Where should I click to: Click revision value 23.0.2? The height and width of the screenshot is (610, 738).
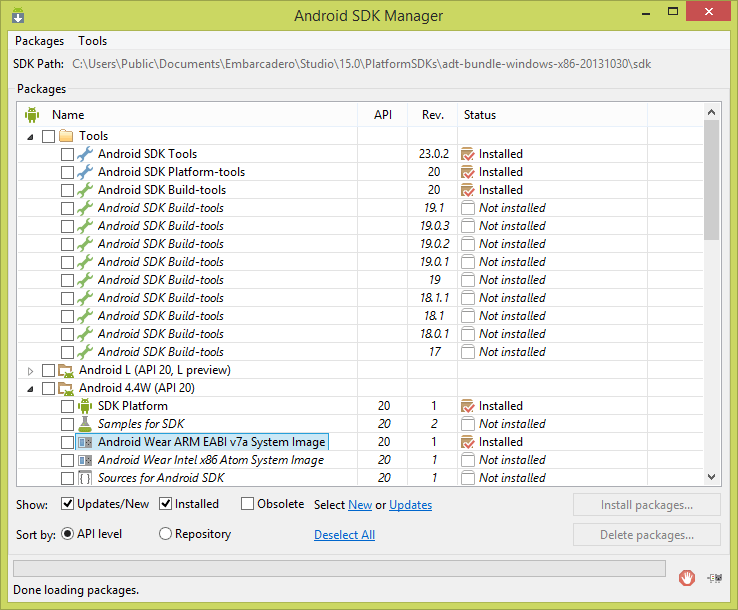(x=433, y=154)
